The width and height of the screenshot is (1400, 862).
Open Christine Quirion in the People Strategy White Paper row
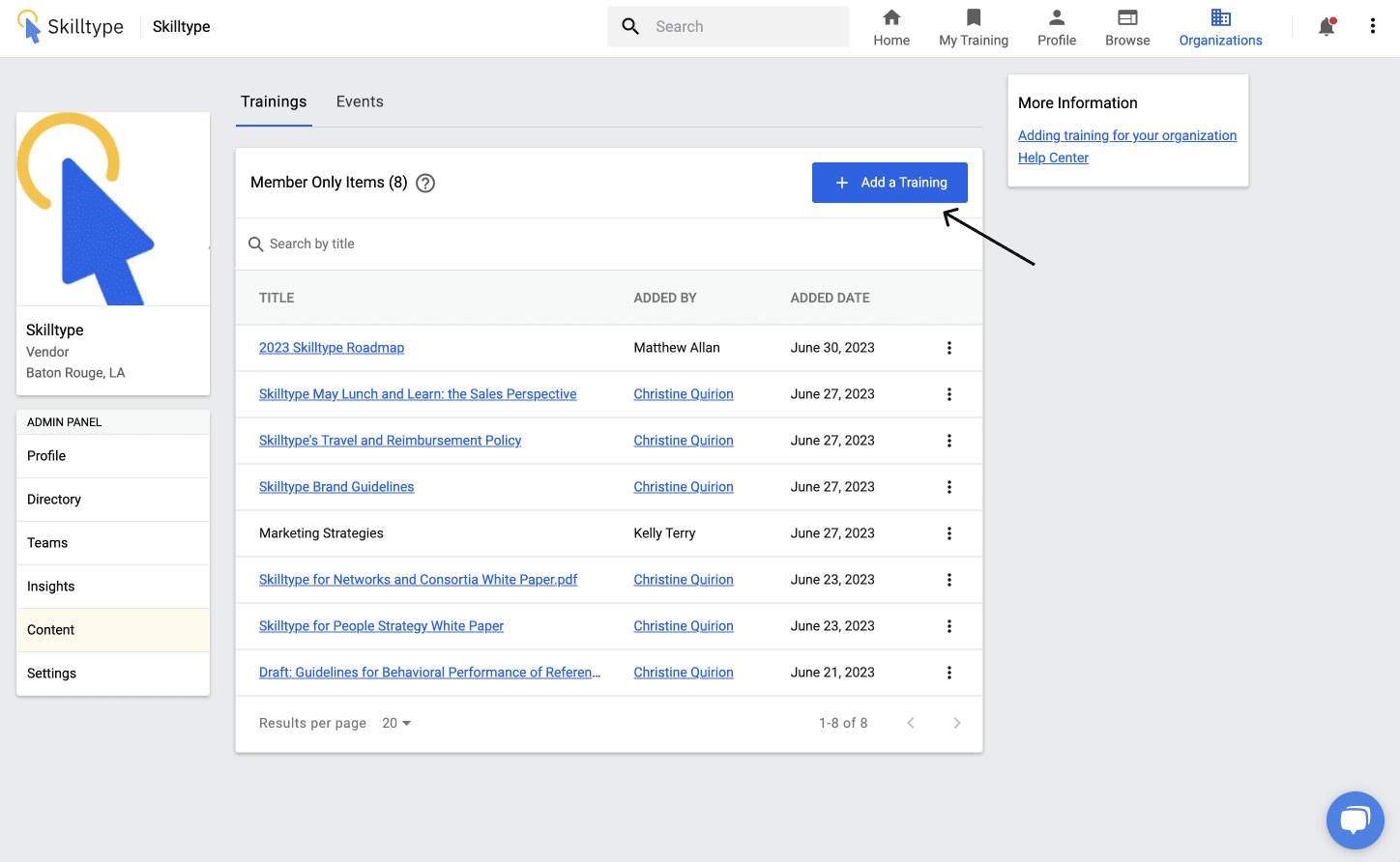[x=684, y=626]
